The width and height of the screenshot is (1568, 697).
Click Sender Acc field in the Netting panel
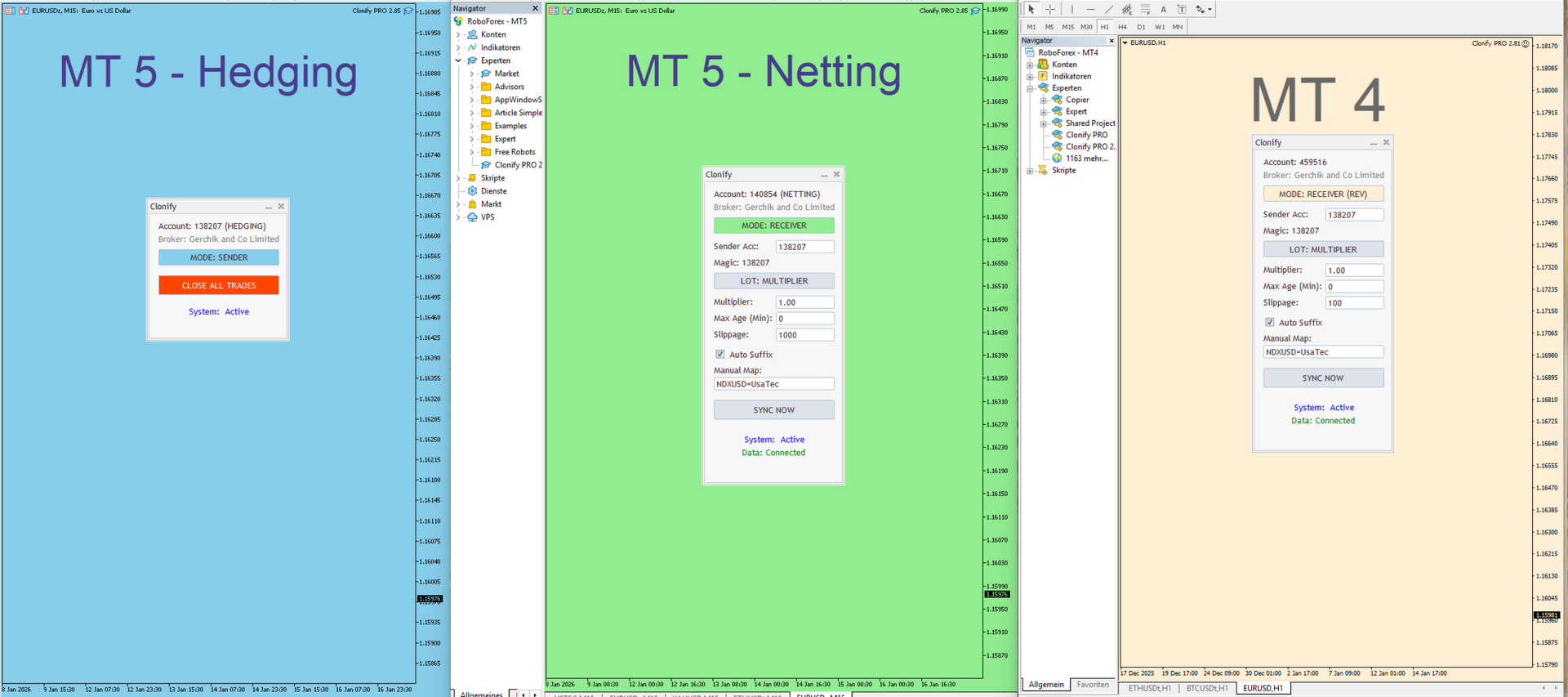pos(805,247)
